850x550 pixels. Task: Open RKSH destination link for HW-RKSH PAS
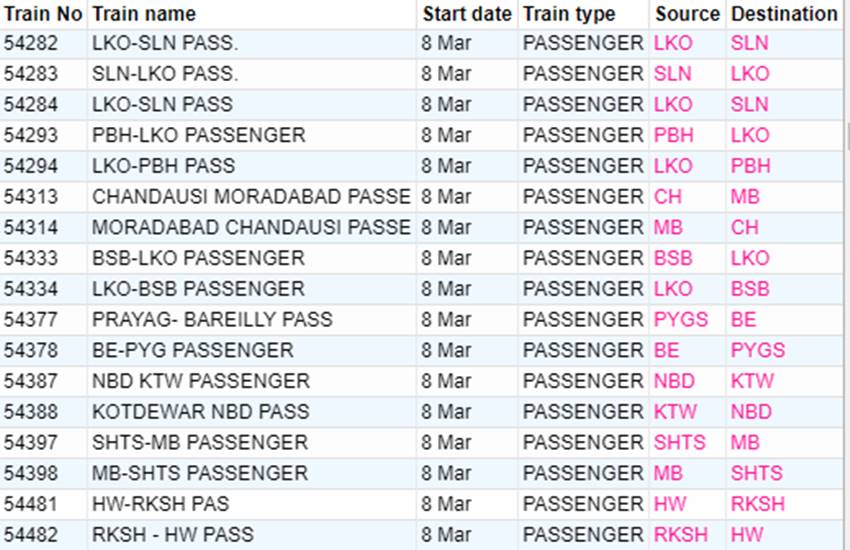coord(757,504)
